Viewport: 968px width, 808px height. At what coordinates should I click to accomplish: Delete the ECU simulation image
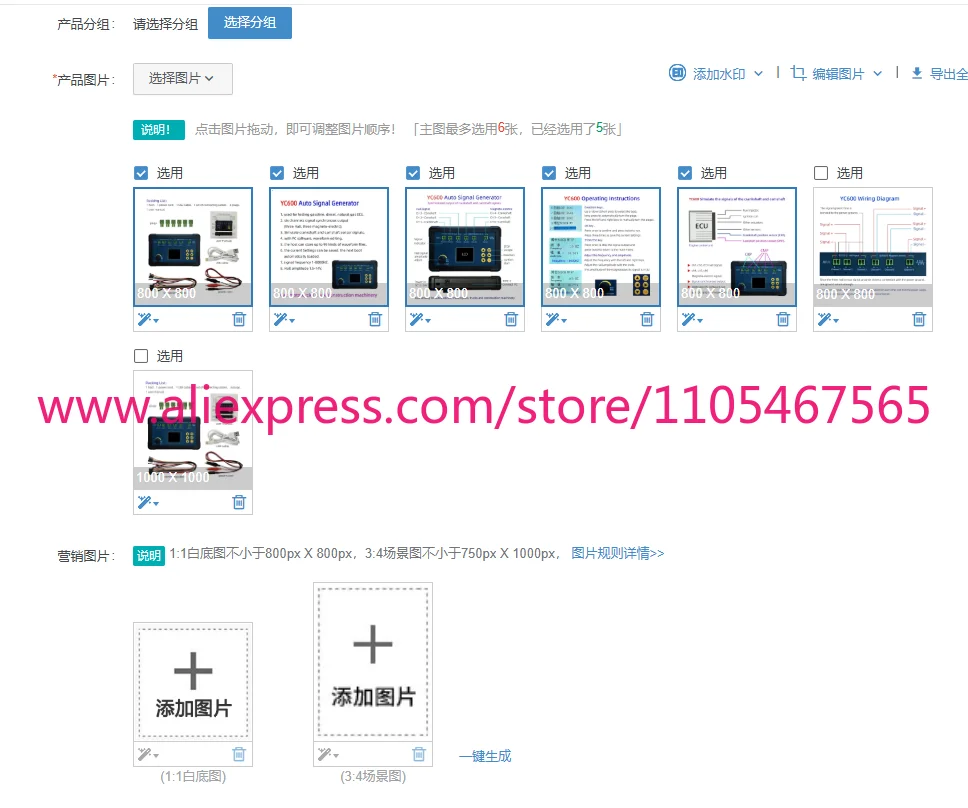point(783,319)
